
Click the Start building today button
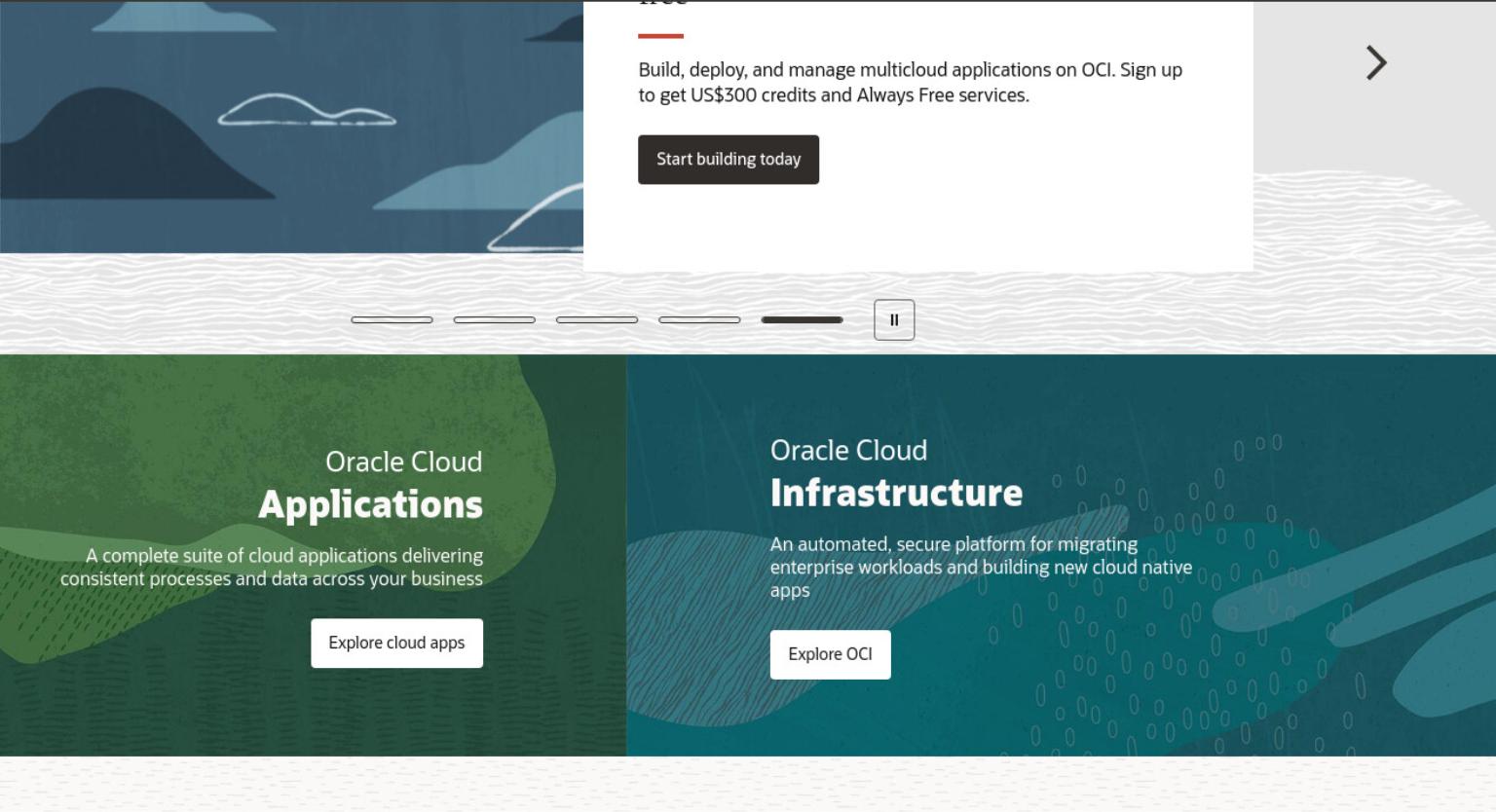[x=729, y=160]
